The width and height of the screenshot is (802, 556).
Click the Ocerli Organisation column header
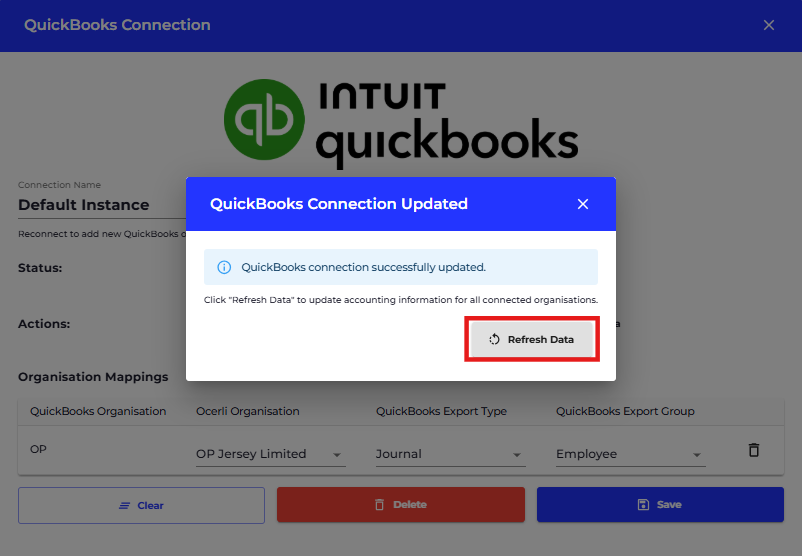[x=248, y=411]
